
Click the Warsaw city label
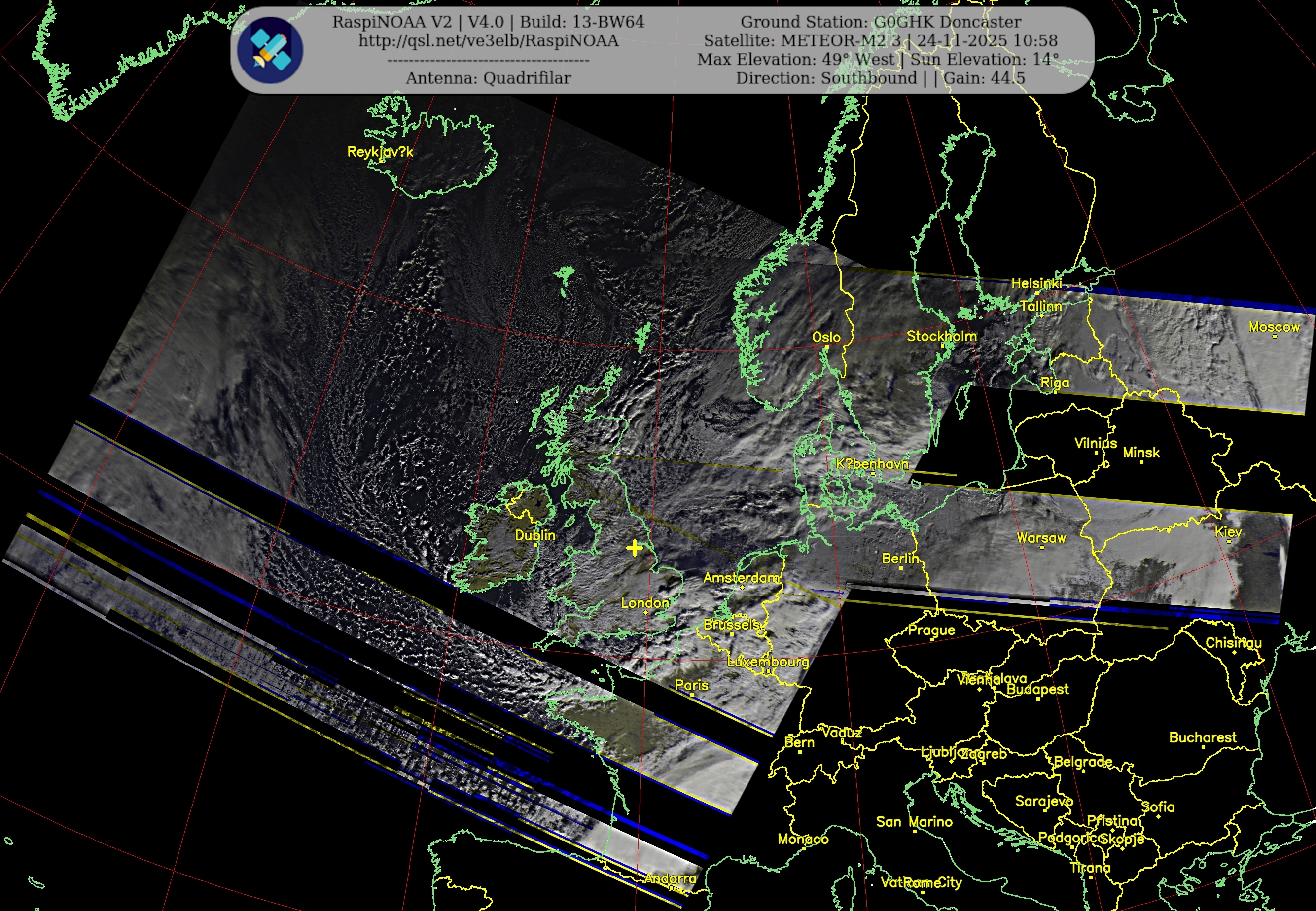point(1041,538)
